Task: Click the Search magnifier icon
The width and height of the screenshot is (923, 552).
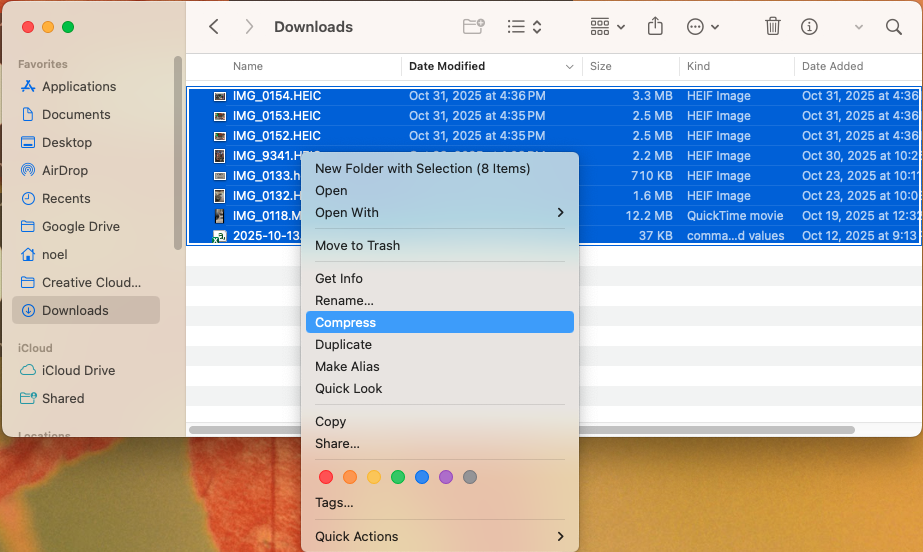Action: pyautogui.click(x=894, y=27)
